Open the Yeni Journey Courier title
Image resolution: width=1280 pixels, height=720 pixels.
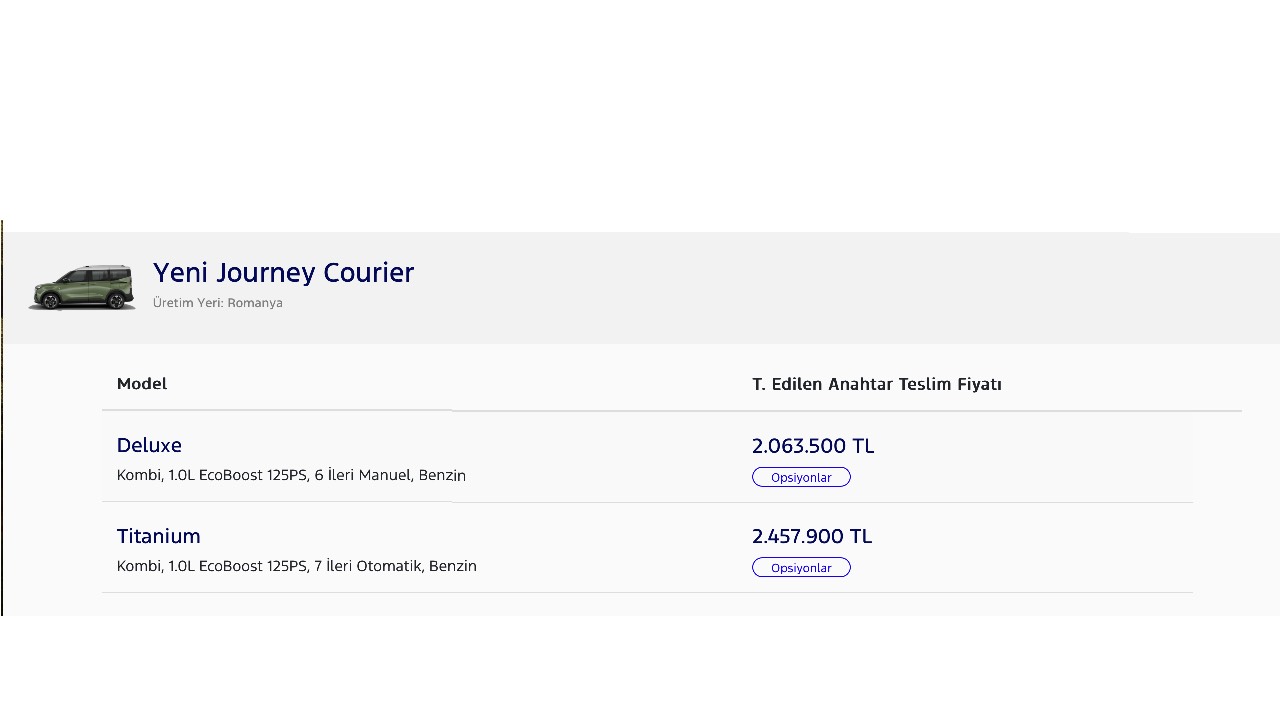[x=283, y=272]
